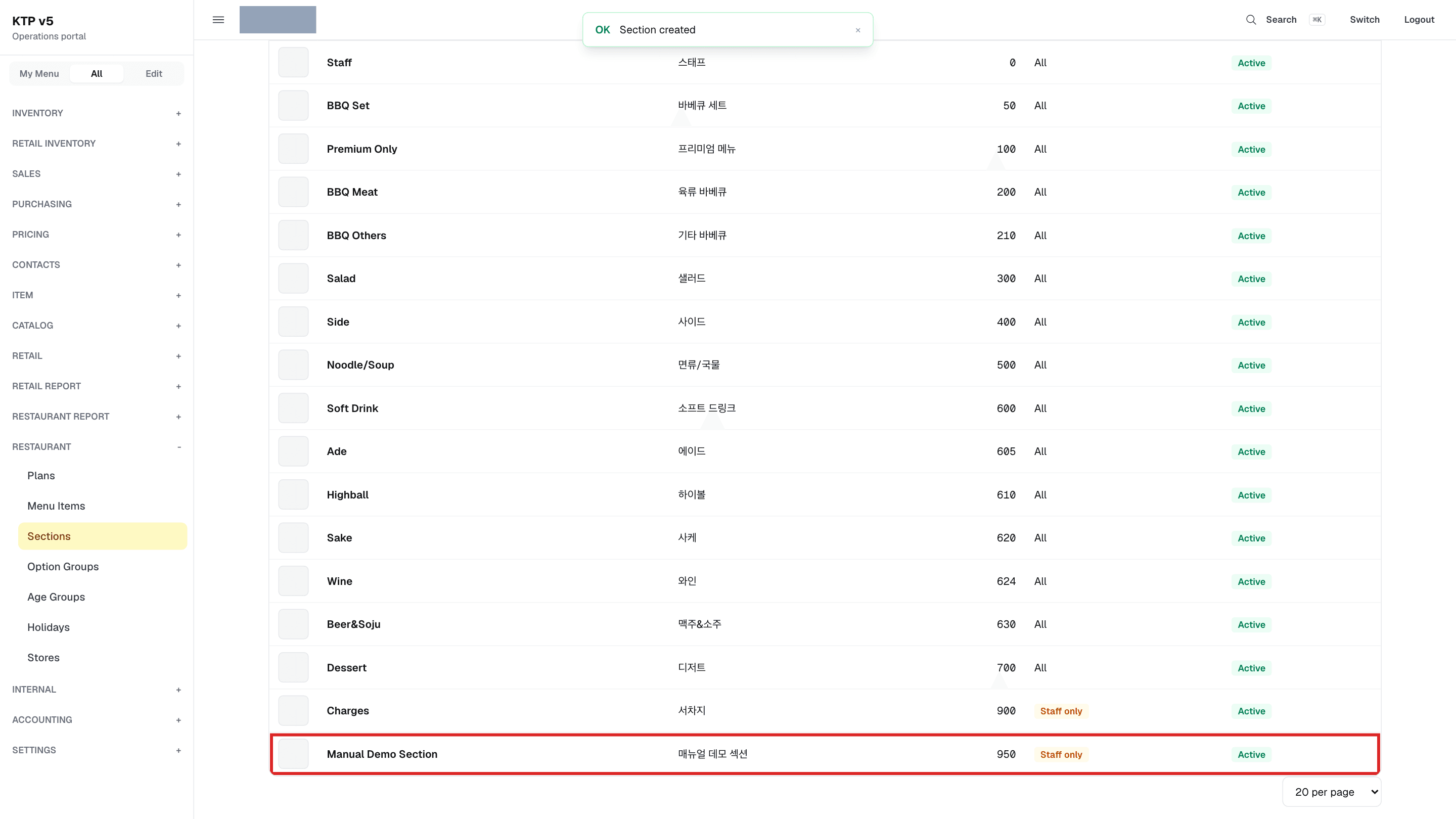Open the Age Groups page
1456x819 pixels.
pos(102,597)
